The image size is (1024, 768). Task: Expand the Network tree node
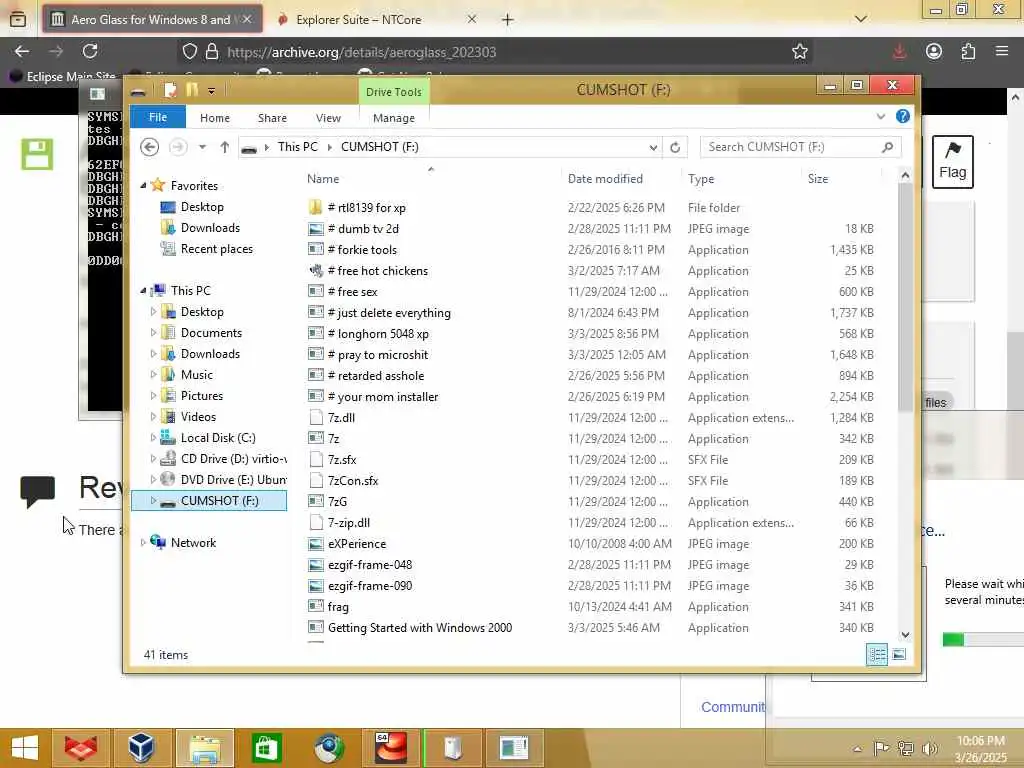point(143,542)
